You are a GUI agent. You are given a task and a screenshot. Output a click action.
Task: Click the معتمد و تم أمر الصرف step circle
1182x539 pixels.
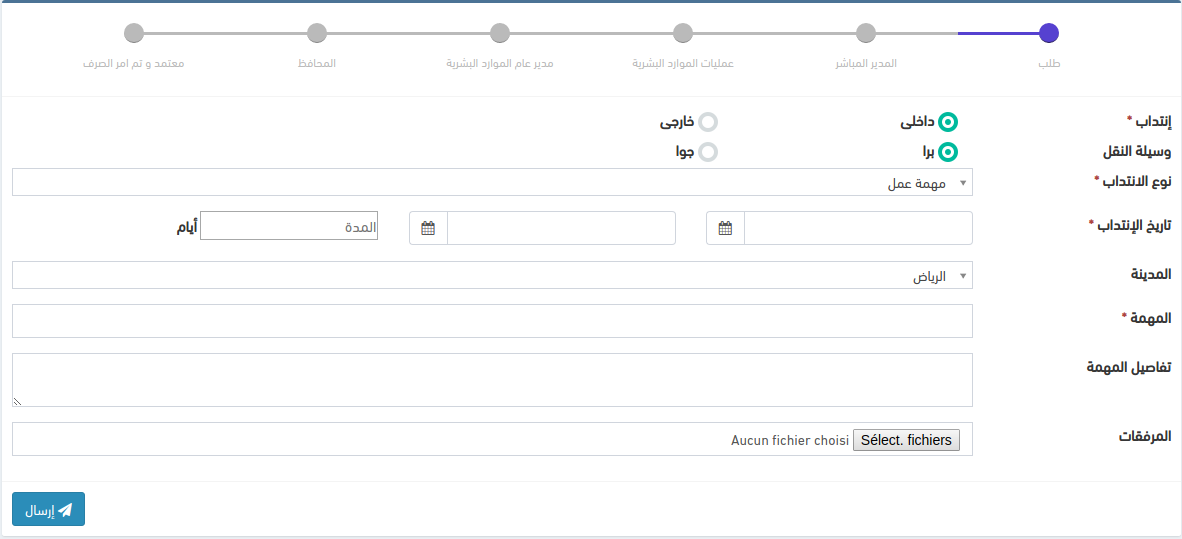[x=134, y=33]
